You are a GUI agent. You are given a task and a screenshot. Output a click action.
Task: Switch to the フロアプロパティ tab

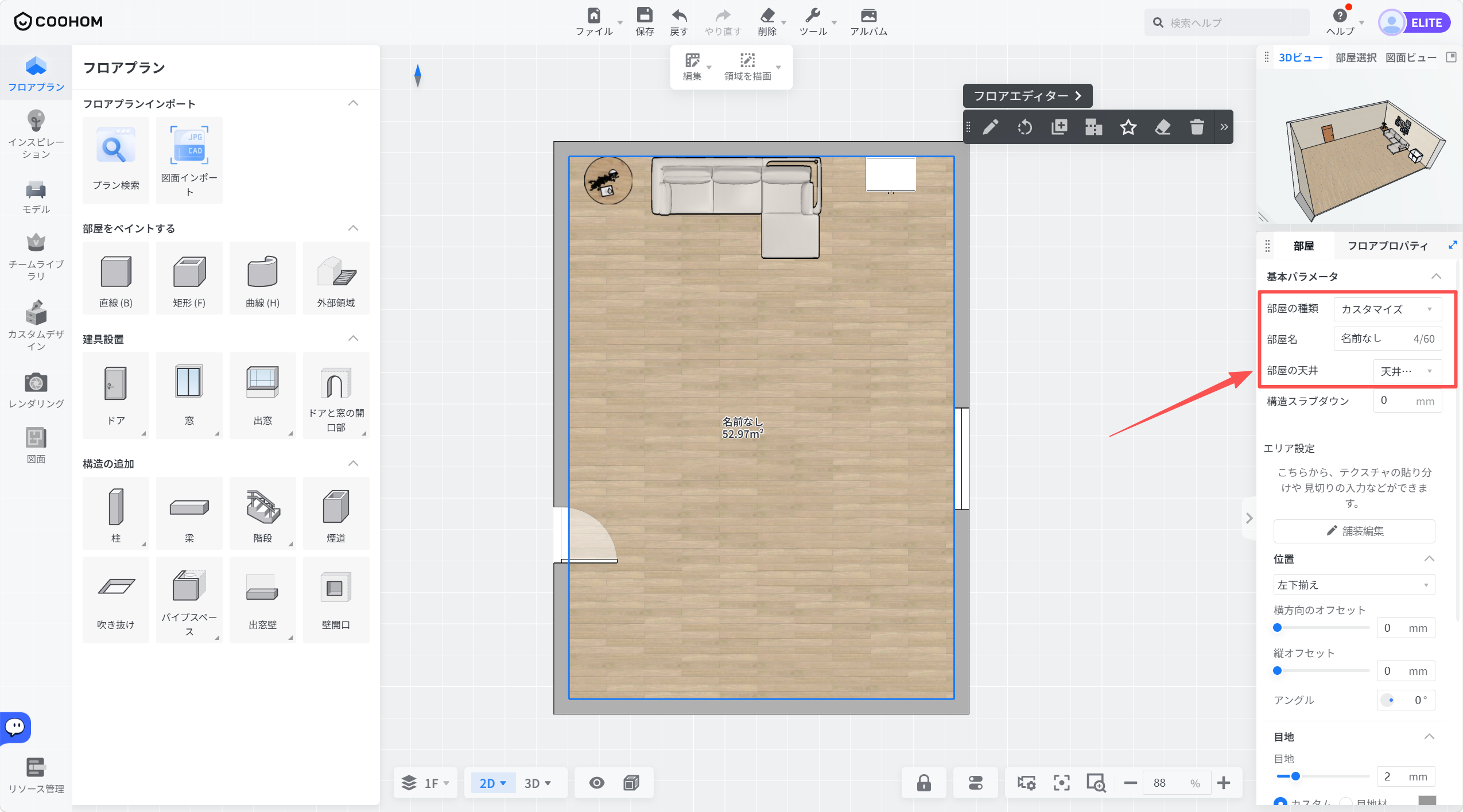[1387, 246]
